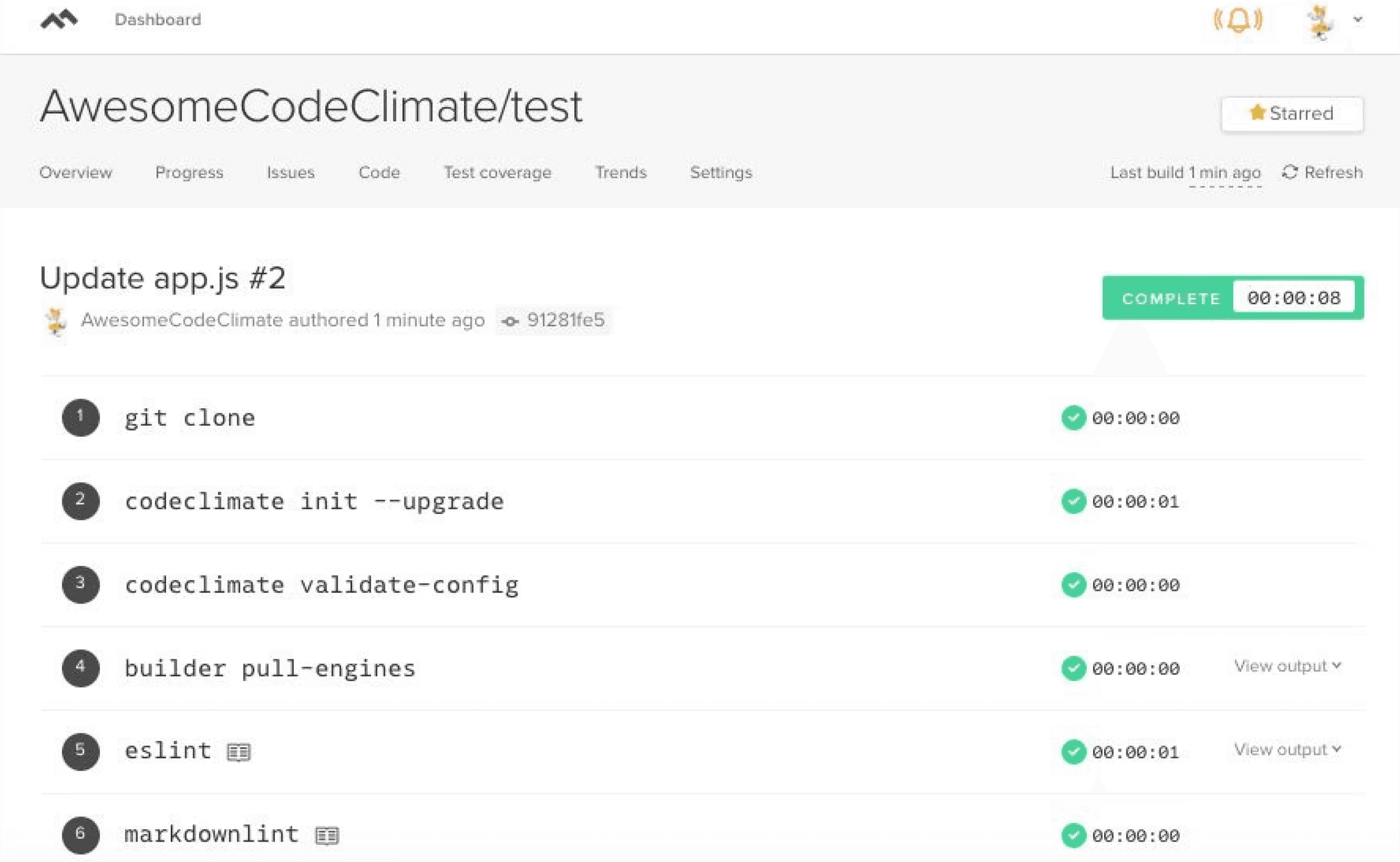Expand View output for builder pull-engines
The image size is (1400, 862).
click(1287, 665)
